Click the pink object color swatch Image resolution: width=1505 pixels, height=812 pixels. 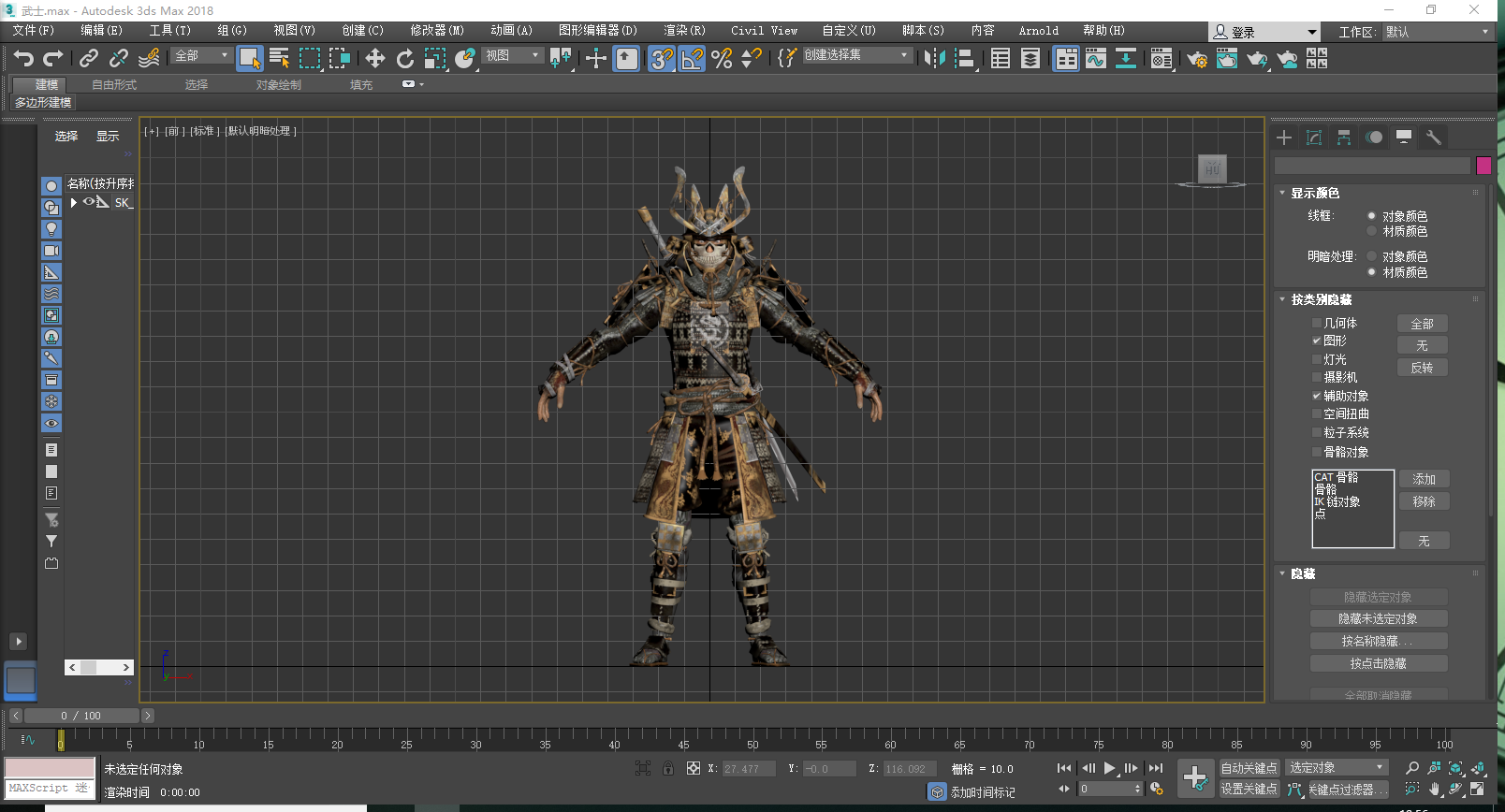[1483, 166]
